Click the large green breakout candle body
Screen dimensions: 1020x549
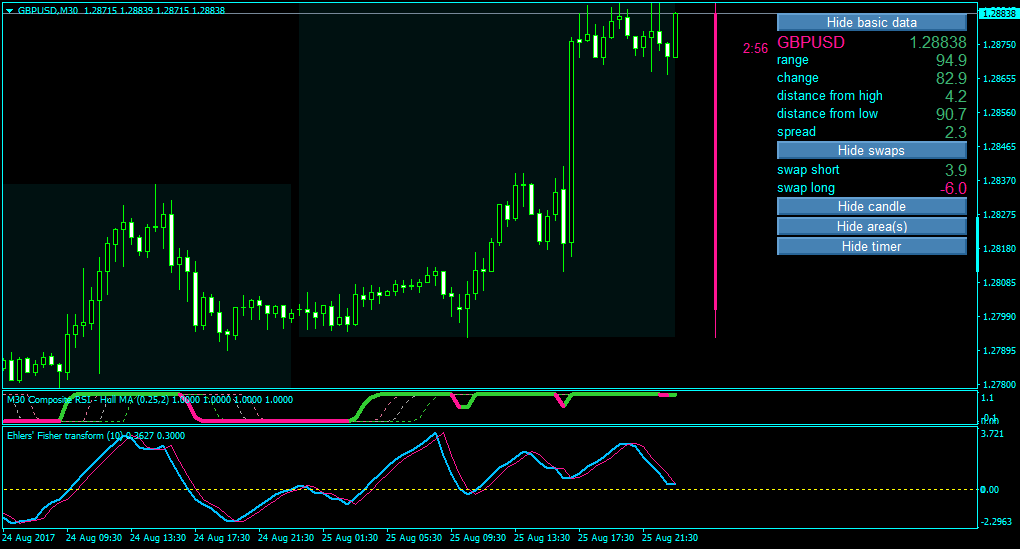pyautogui.click(x=572, y=142)
